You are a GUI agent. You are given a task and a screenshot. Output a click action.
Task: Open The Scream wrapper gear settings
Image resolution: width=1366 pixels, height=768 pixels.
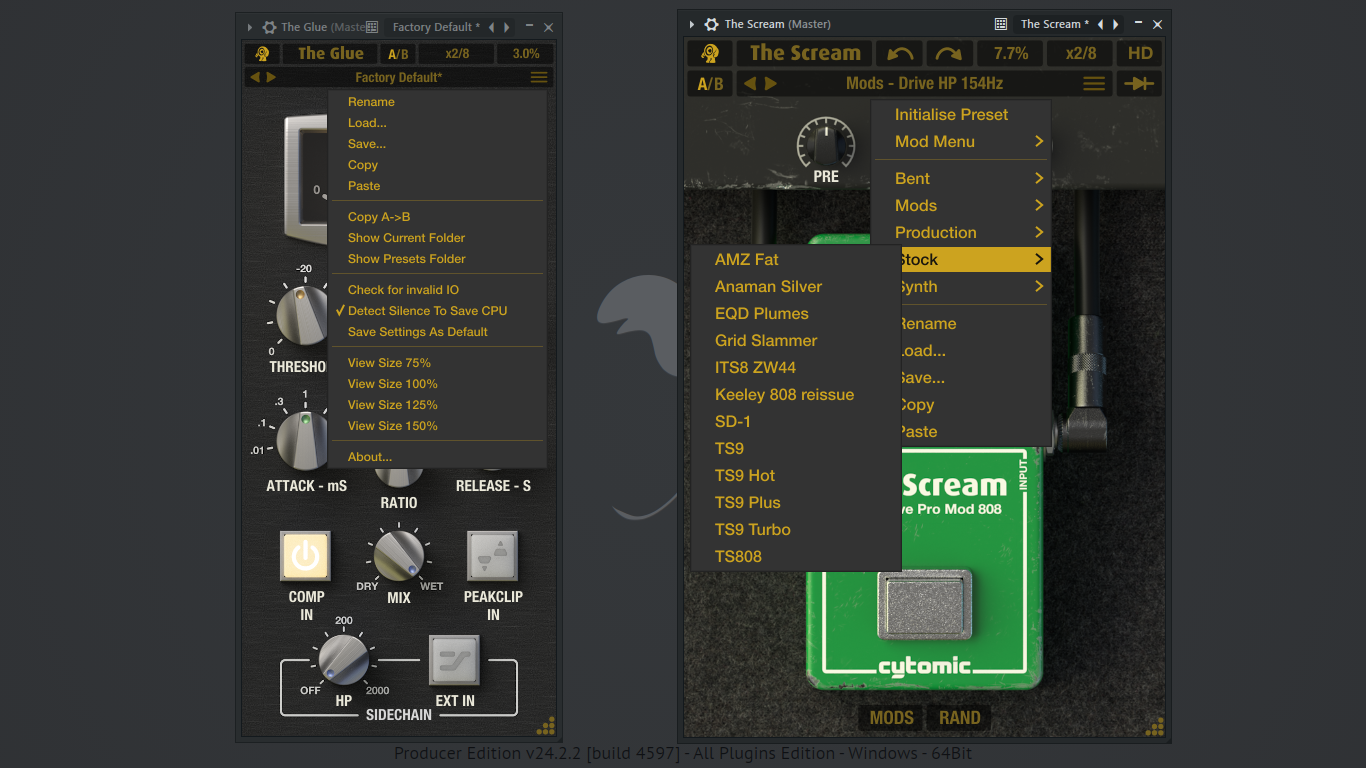(x=711, y=24)
